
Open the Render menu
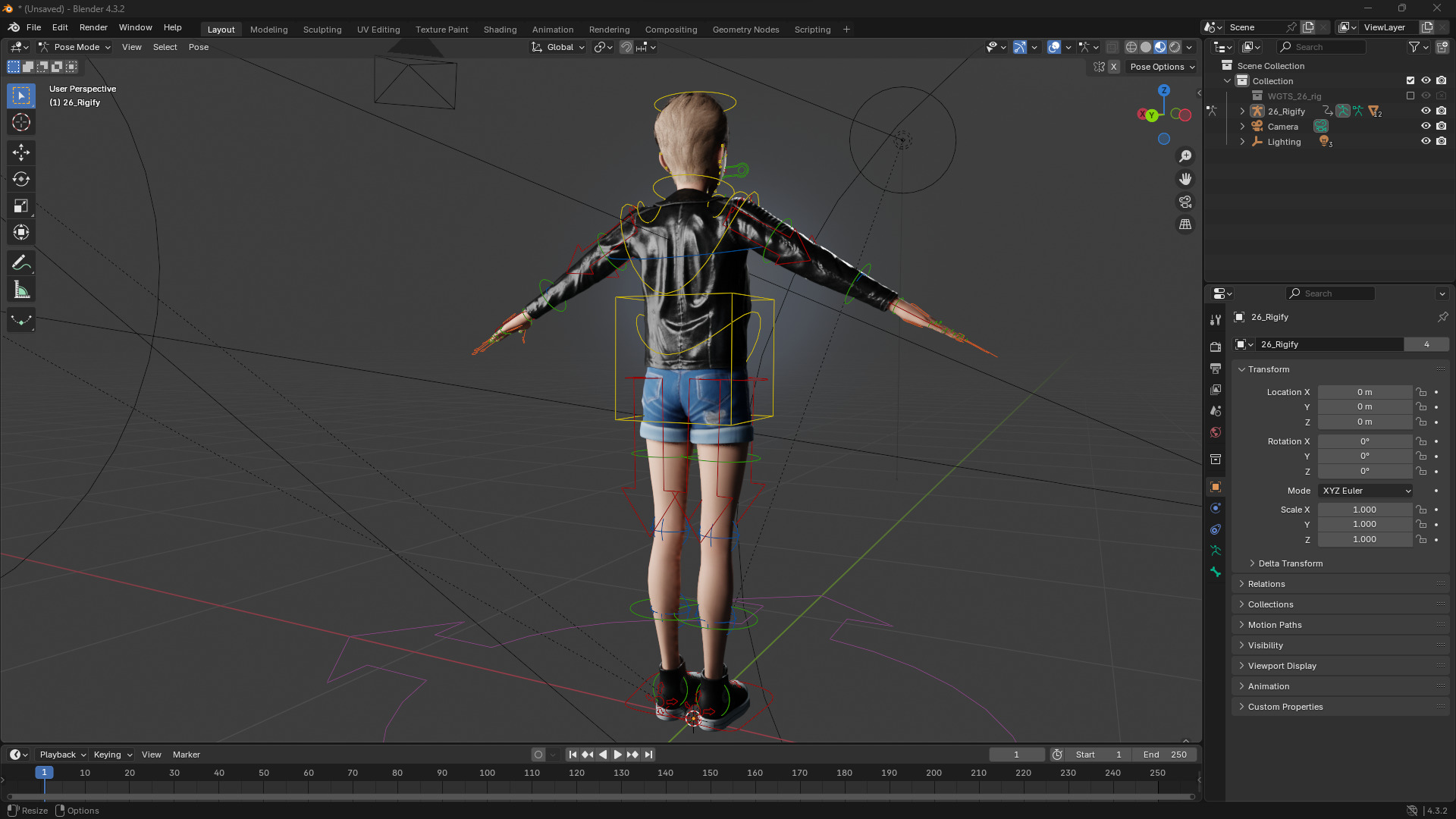(x=93, y=27)
